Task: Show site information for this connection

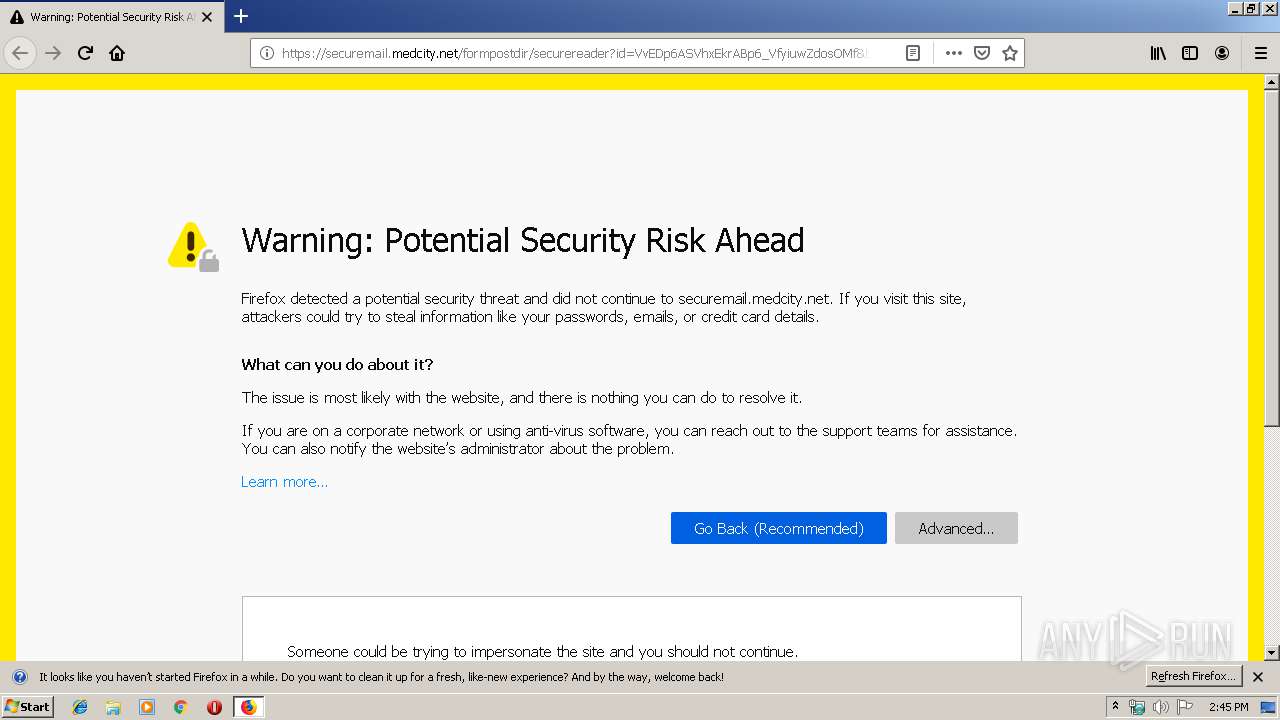Action: [x=267, y=53]
